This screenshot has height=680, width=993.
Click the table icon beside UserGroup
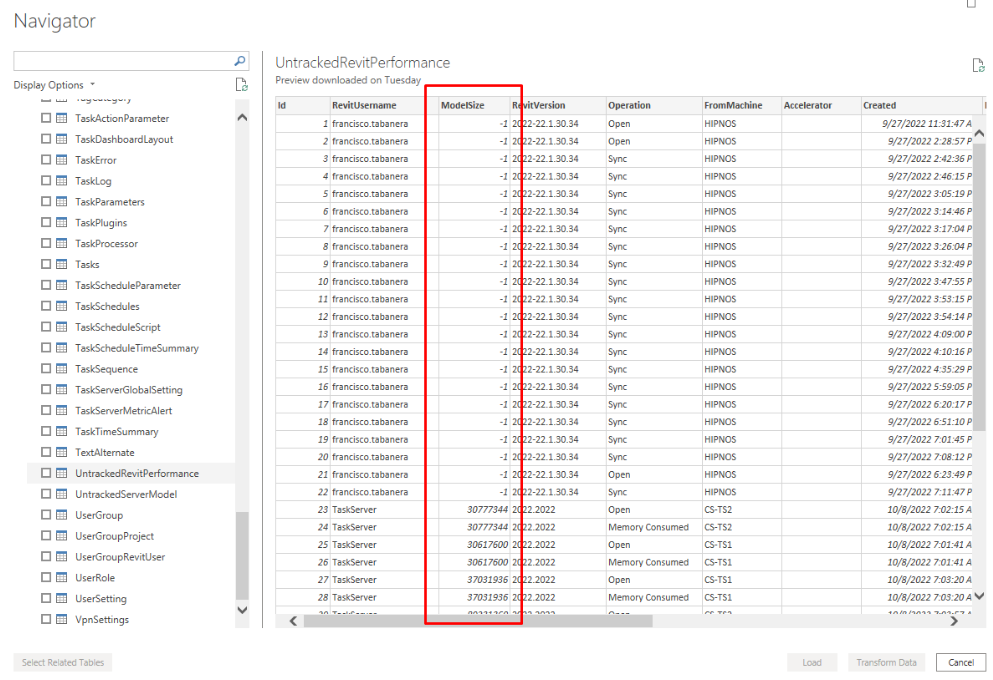[x=61, y=515]
